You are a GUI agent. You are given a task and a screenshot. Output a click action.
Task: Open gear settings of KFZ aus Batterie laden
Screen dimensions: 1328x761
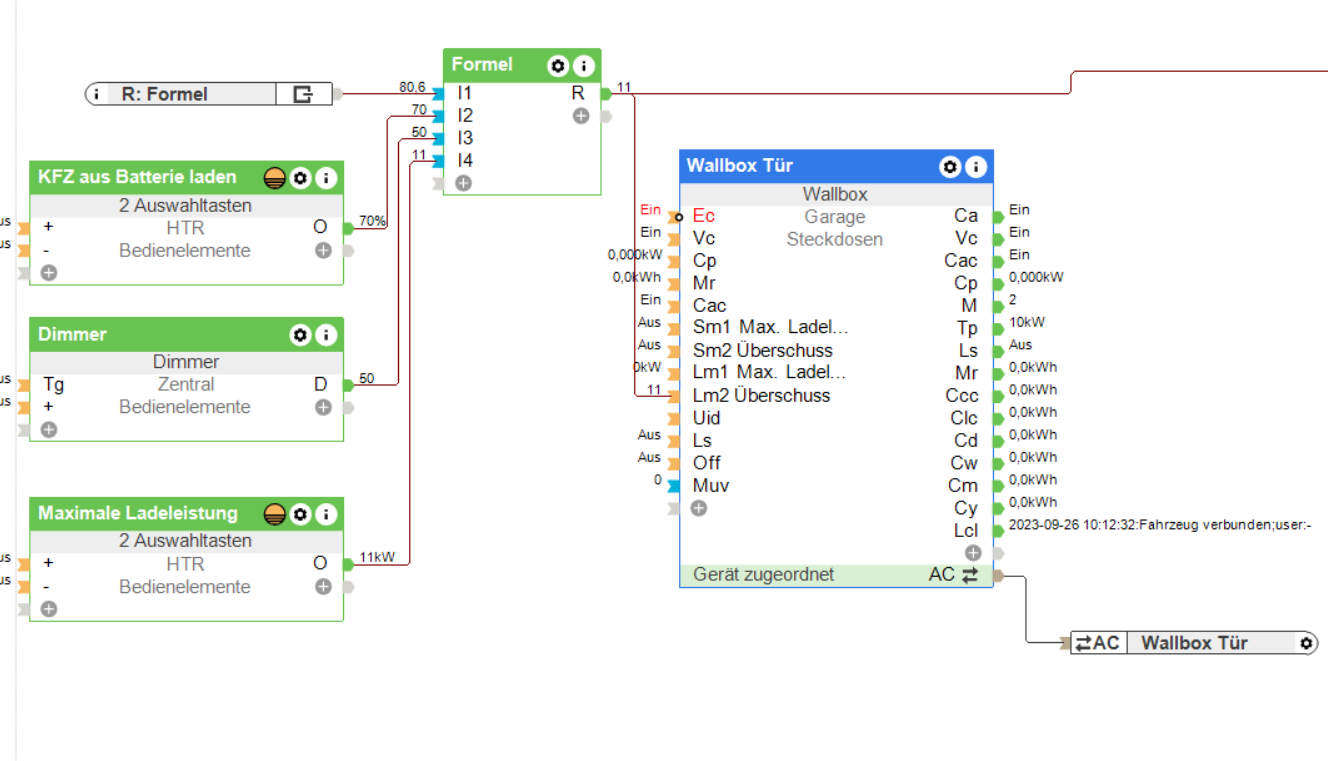pyautogui.click(x=301, y=178)
